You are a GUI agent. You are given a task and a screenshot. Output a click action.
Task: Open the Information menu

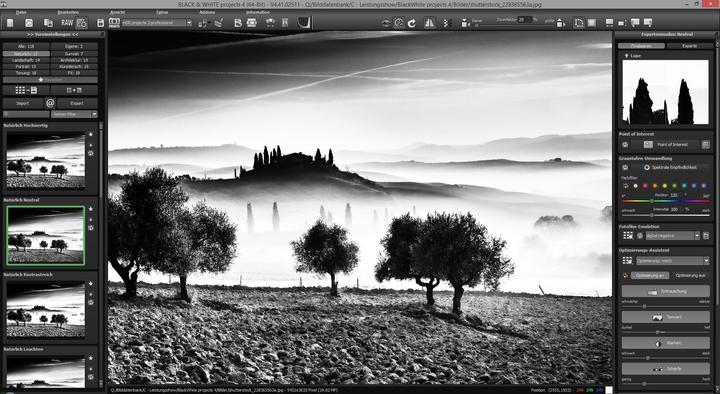point(258,12)
